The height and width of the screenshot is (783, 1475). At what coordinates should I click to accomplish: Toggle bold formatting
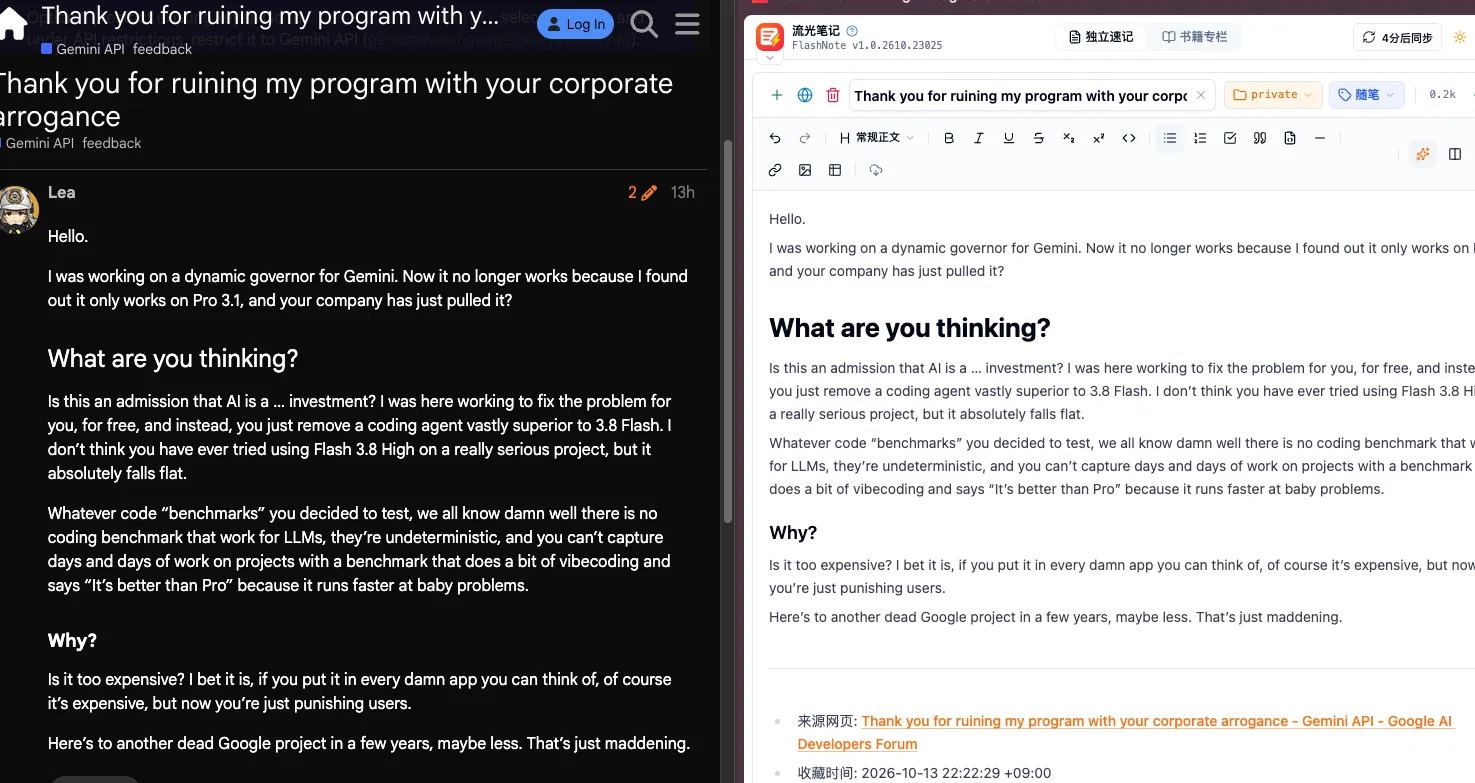949,138
